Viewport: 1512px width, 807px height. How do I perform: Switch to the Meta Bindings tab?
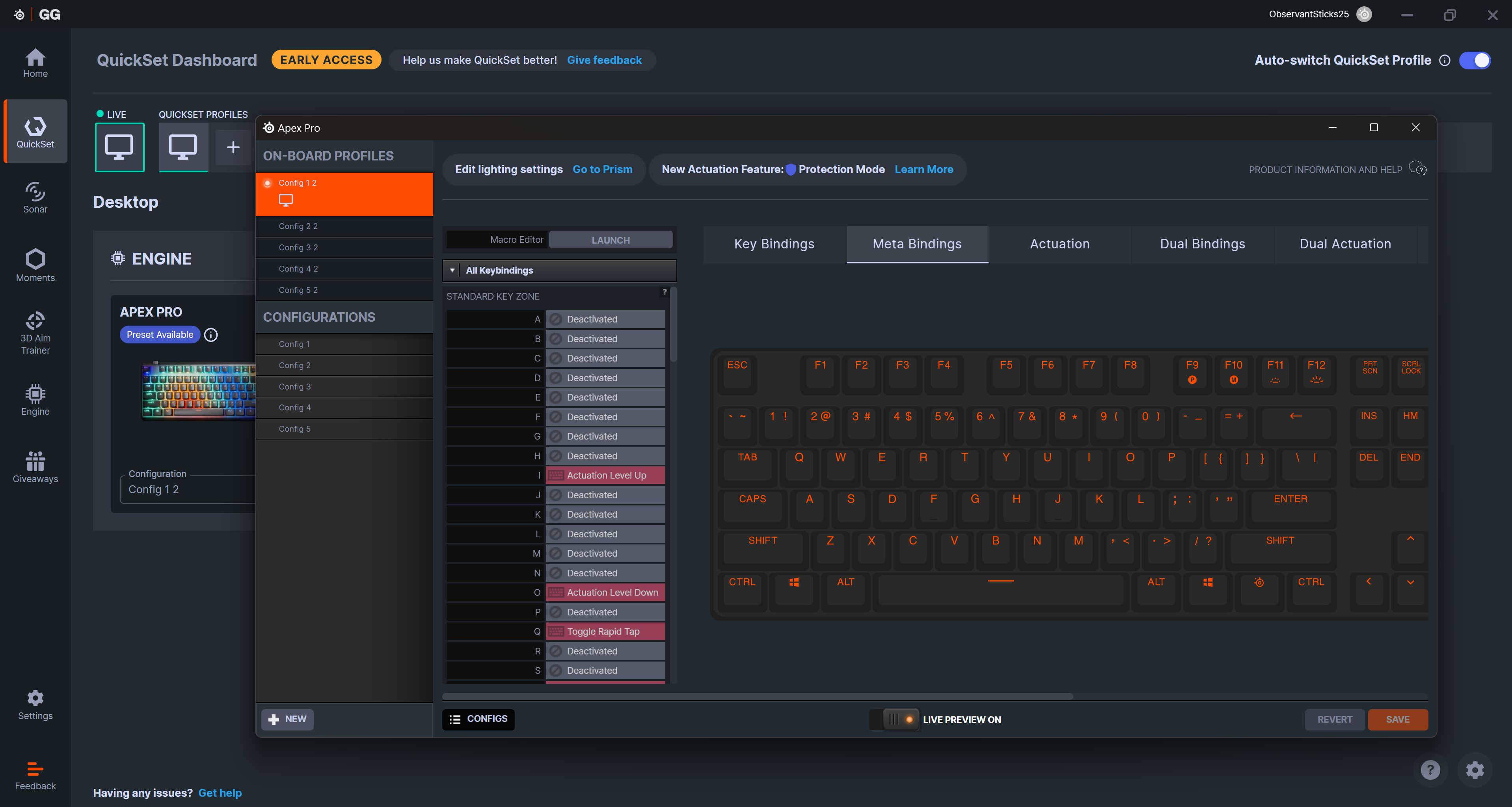point(917,244)
